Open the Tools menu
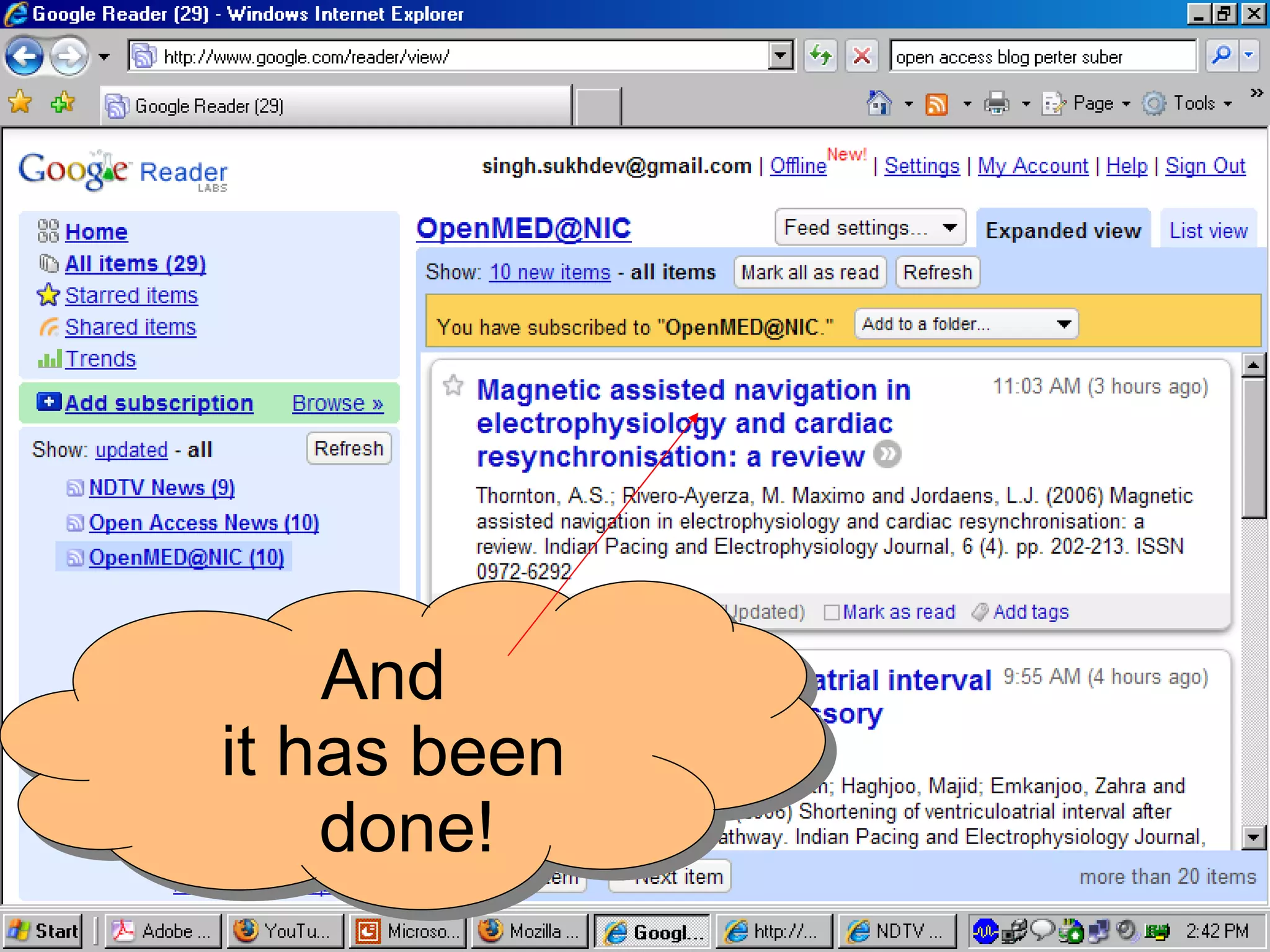 pos(1188,104)
